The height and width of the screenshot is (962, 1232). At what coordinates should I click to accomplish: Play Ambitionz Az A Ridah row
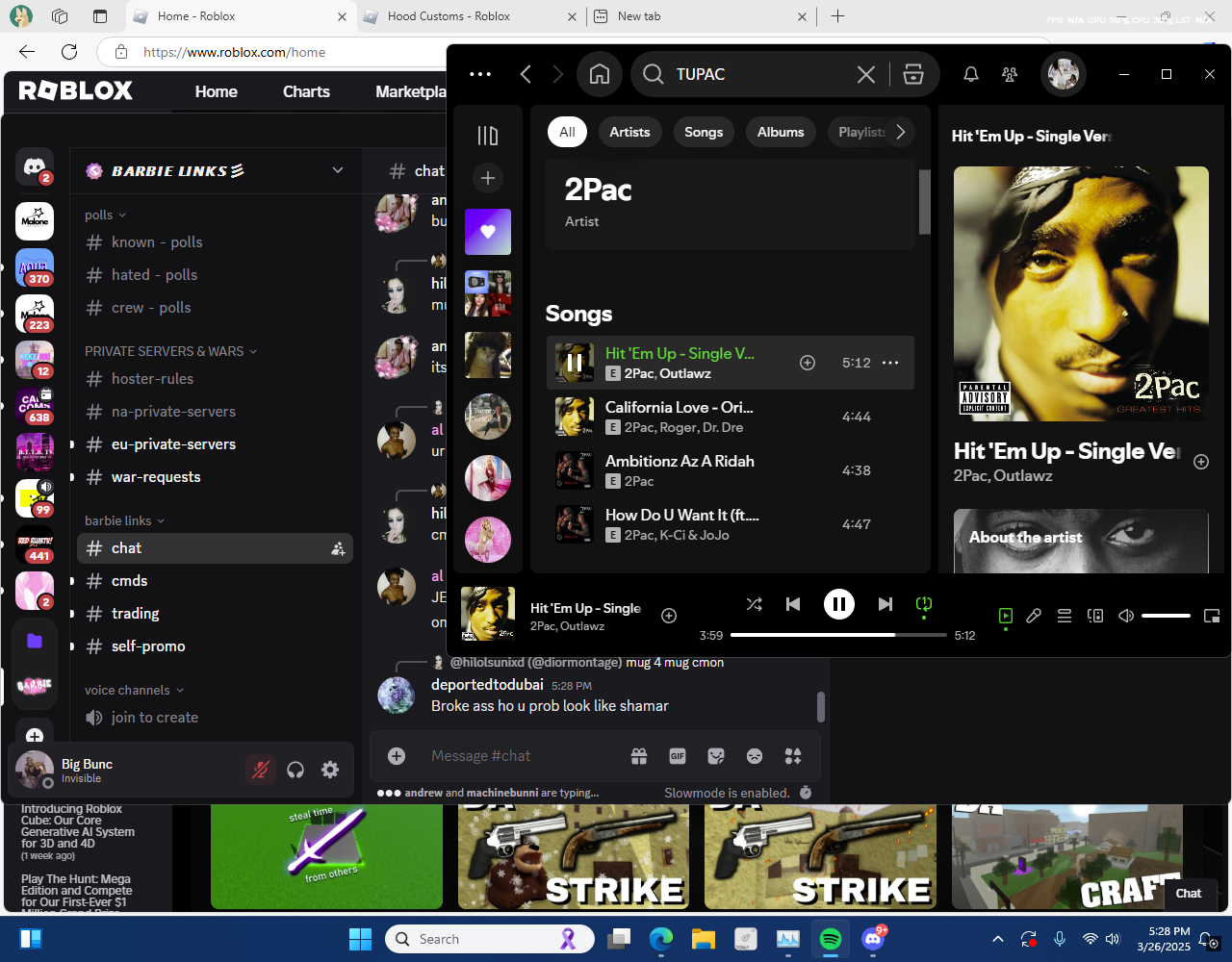(731, 470)
